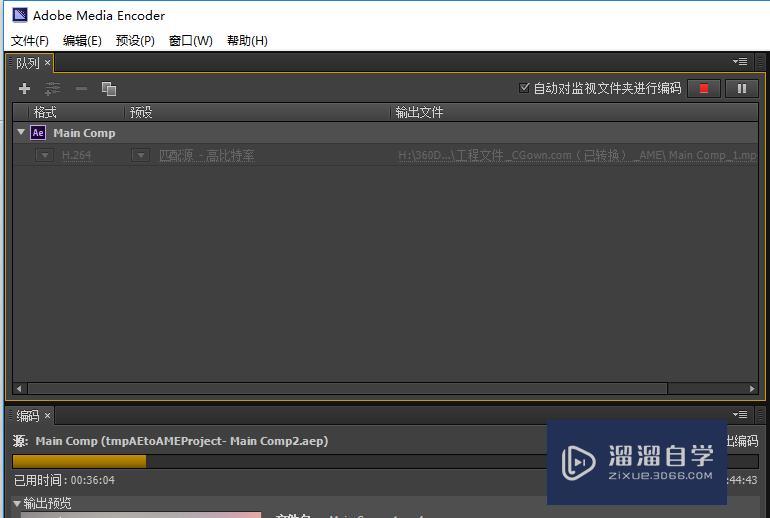
Task: Stop the queue with red square button
Action: (704, 88)
